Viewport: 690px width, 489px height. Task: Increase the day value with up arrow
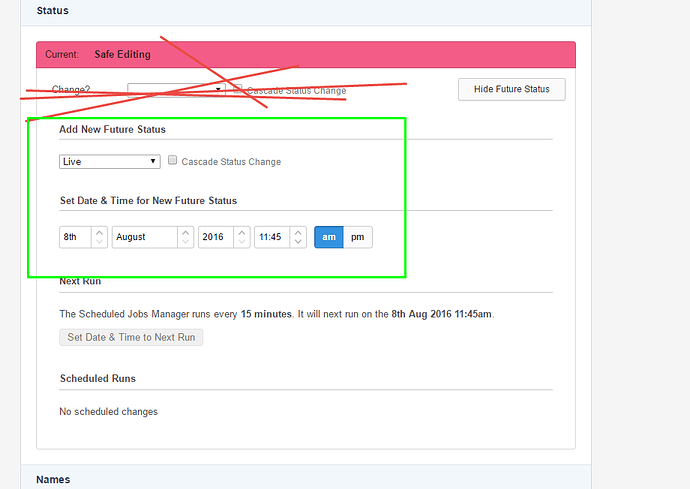point(99,231)
